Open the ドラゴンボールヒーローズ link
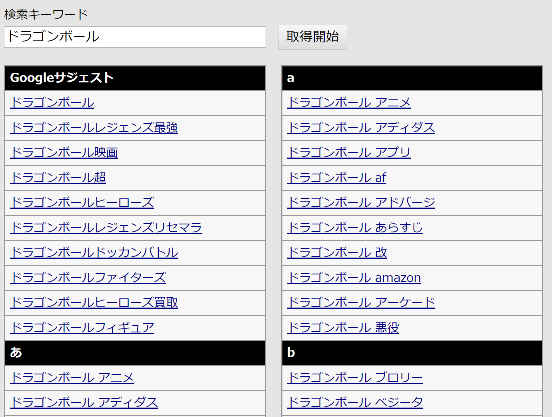 (x=82, y=203)
